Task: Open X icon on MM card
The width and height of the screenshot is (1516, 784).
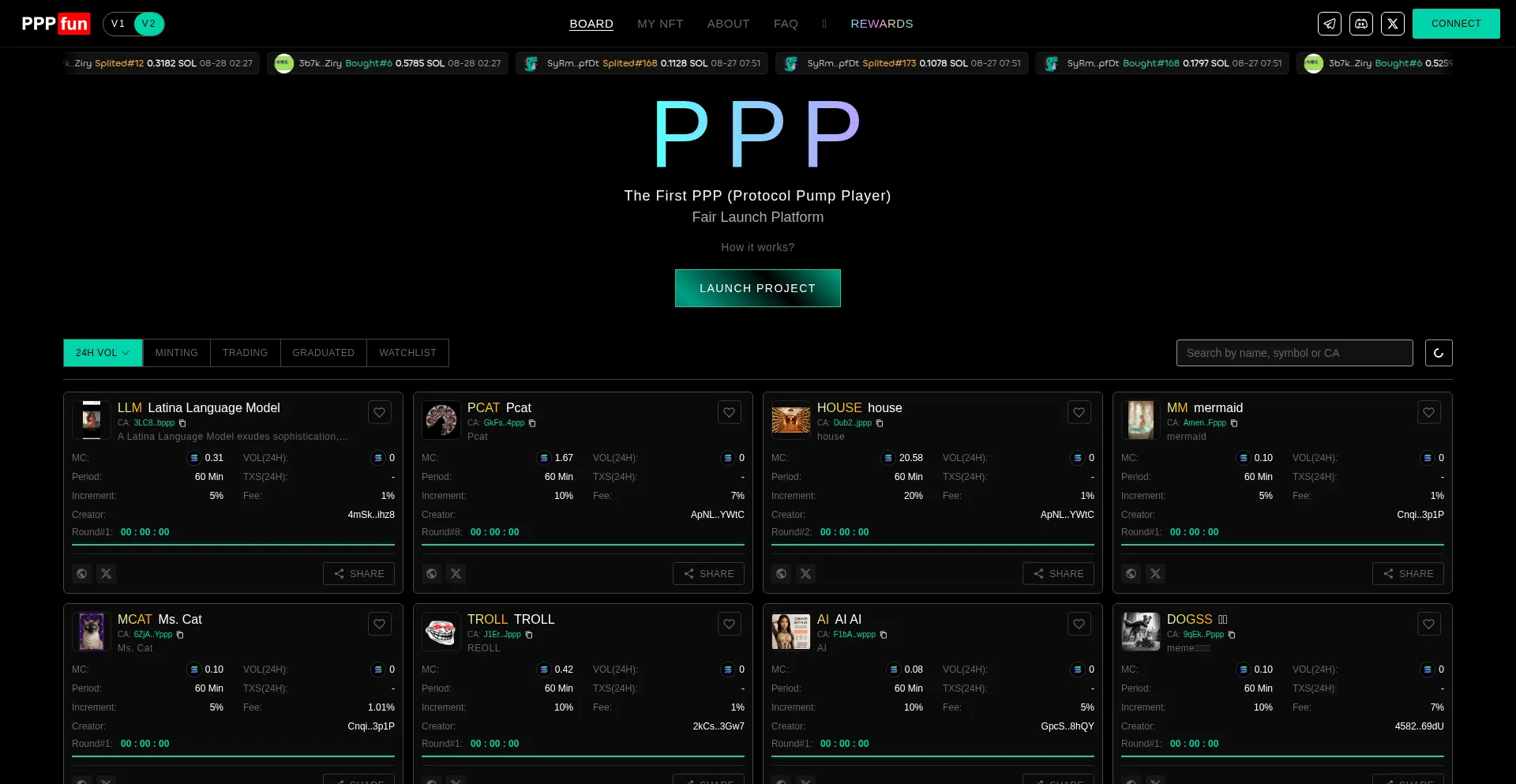Action: point(1156,574)
